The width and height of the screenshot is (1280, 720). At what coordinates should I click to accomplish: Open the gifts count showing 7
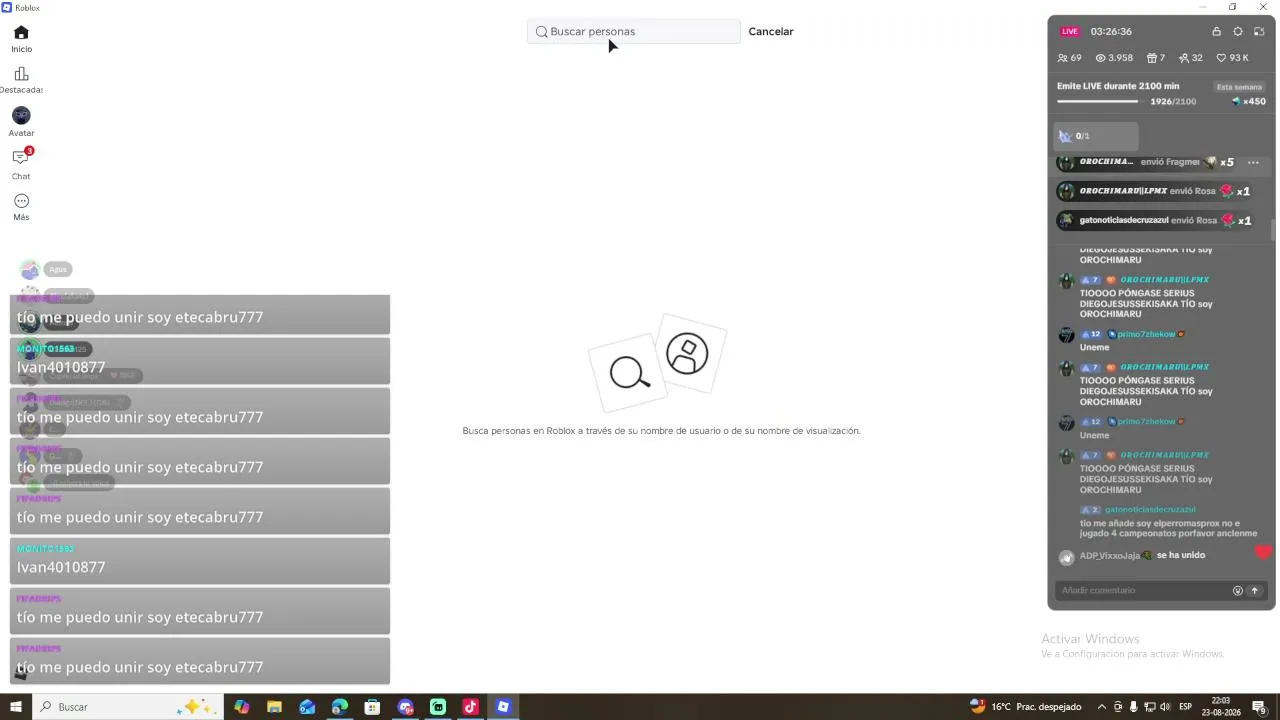[1156, 58]
